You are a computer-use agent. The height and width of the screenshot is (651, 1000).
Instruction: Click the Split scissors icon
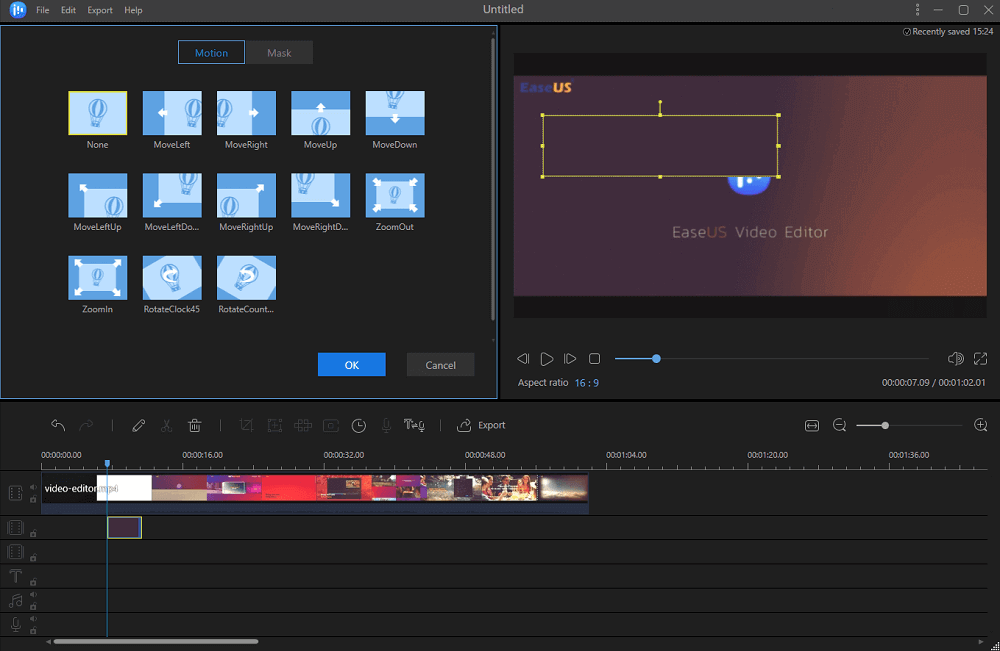click(x=166, y=425)
